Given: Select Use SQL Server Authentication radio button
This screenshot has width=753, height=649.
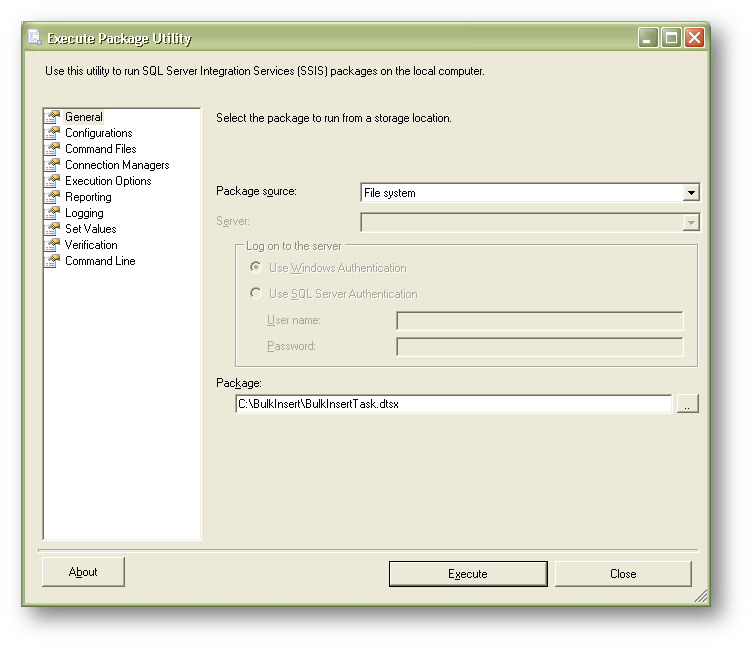Looking at the screenshot, I should tap(256, 294).
